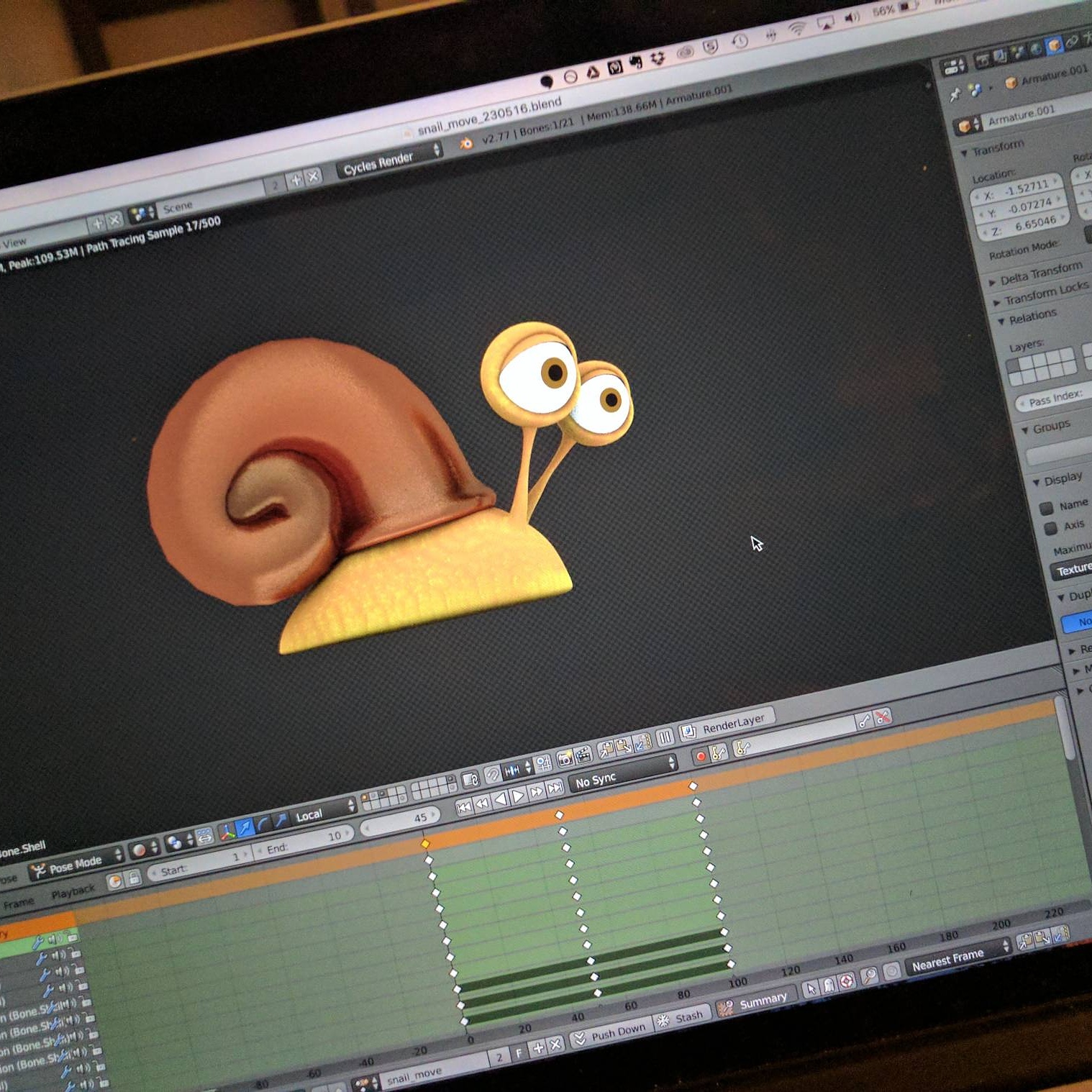Click the magnifier filter icon in dope sheet

[x=869, y=975]
